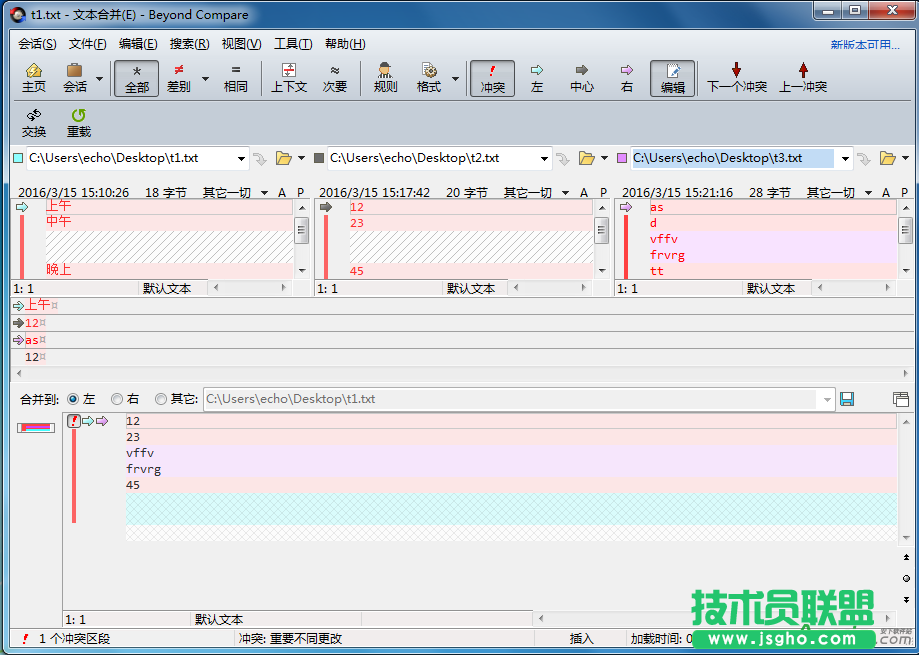Click the 格式 format icon
The width and height of the screenshot is (919, 655).
click(x=430, y=78)
